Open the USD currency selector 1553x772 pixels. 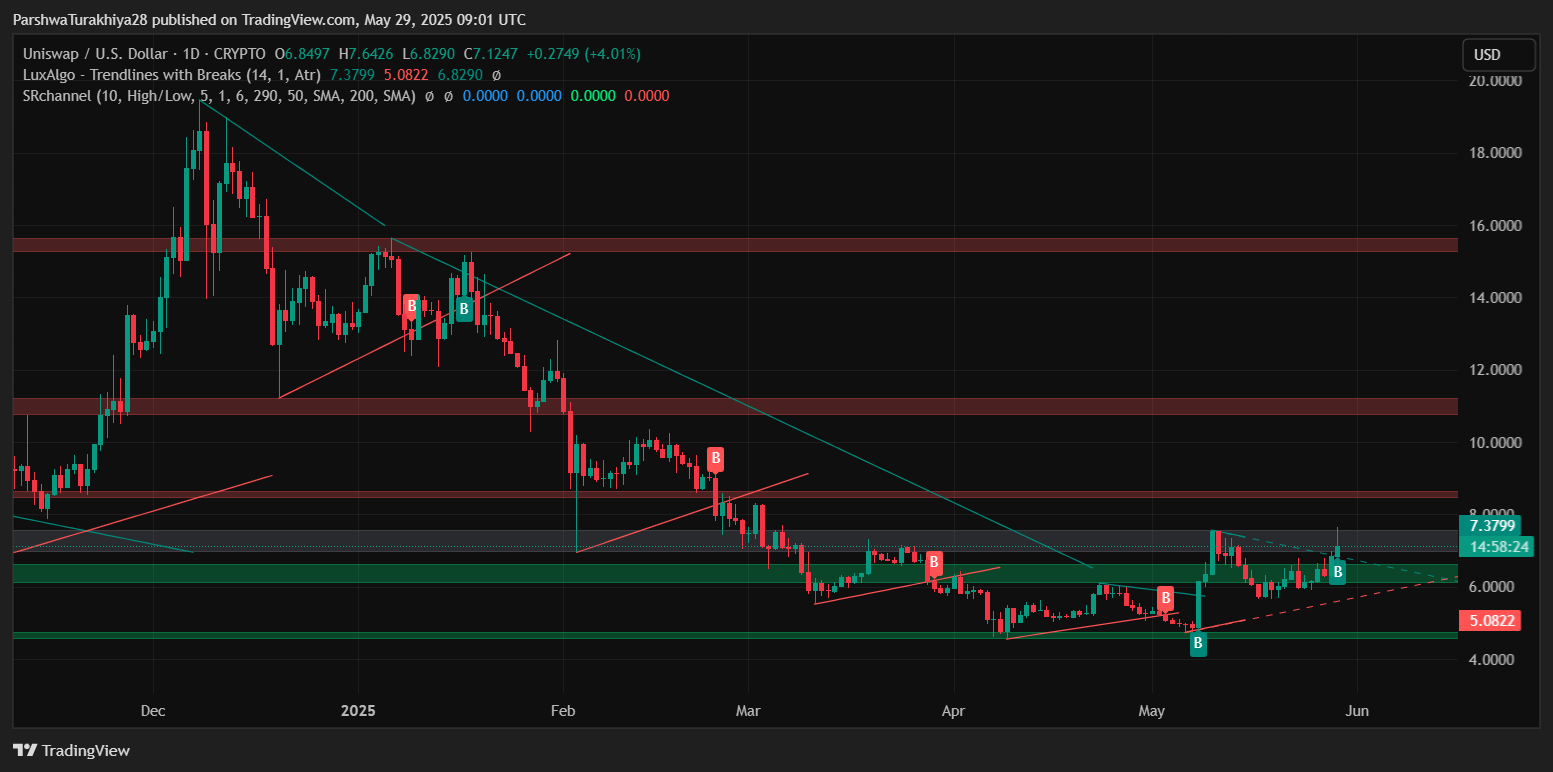click(1498, 54)
